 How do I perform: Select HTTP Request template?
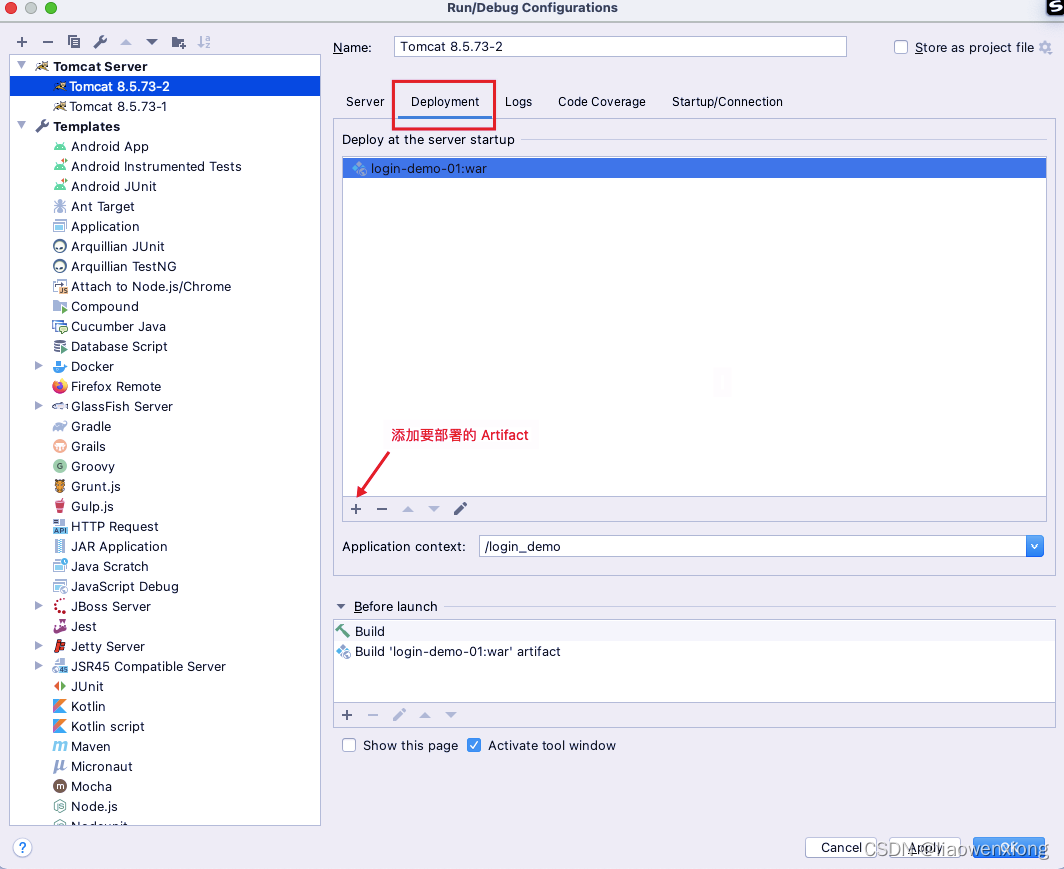(x=106, y=526)
